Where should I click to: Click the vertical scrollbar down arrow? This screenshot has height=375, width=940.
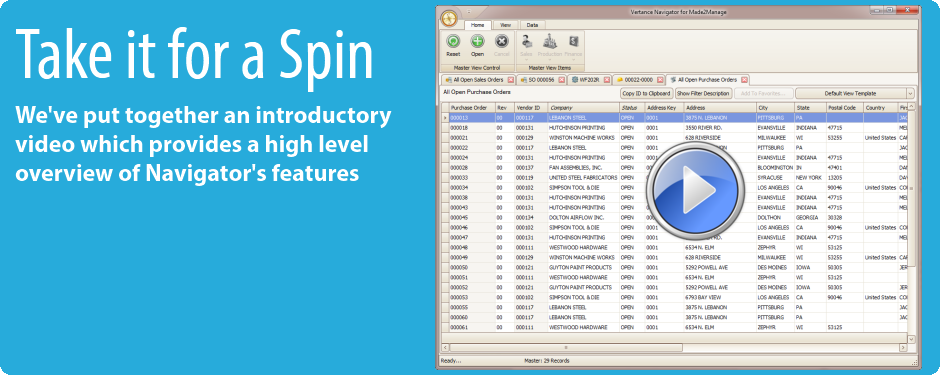(x=911, y=339)
